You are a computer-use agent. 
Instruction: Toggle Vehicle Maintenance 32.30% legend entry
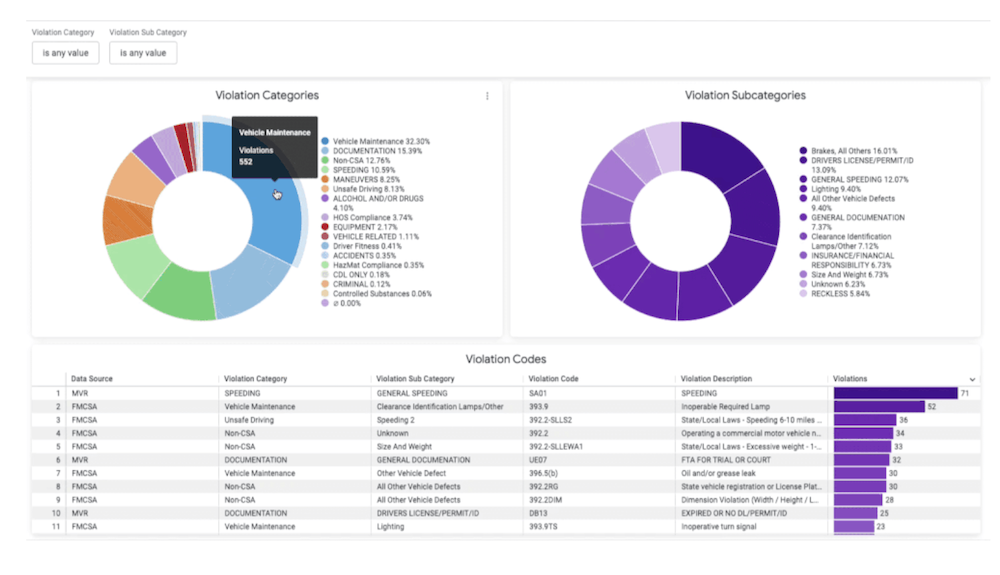pos(376,142)
